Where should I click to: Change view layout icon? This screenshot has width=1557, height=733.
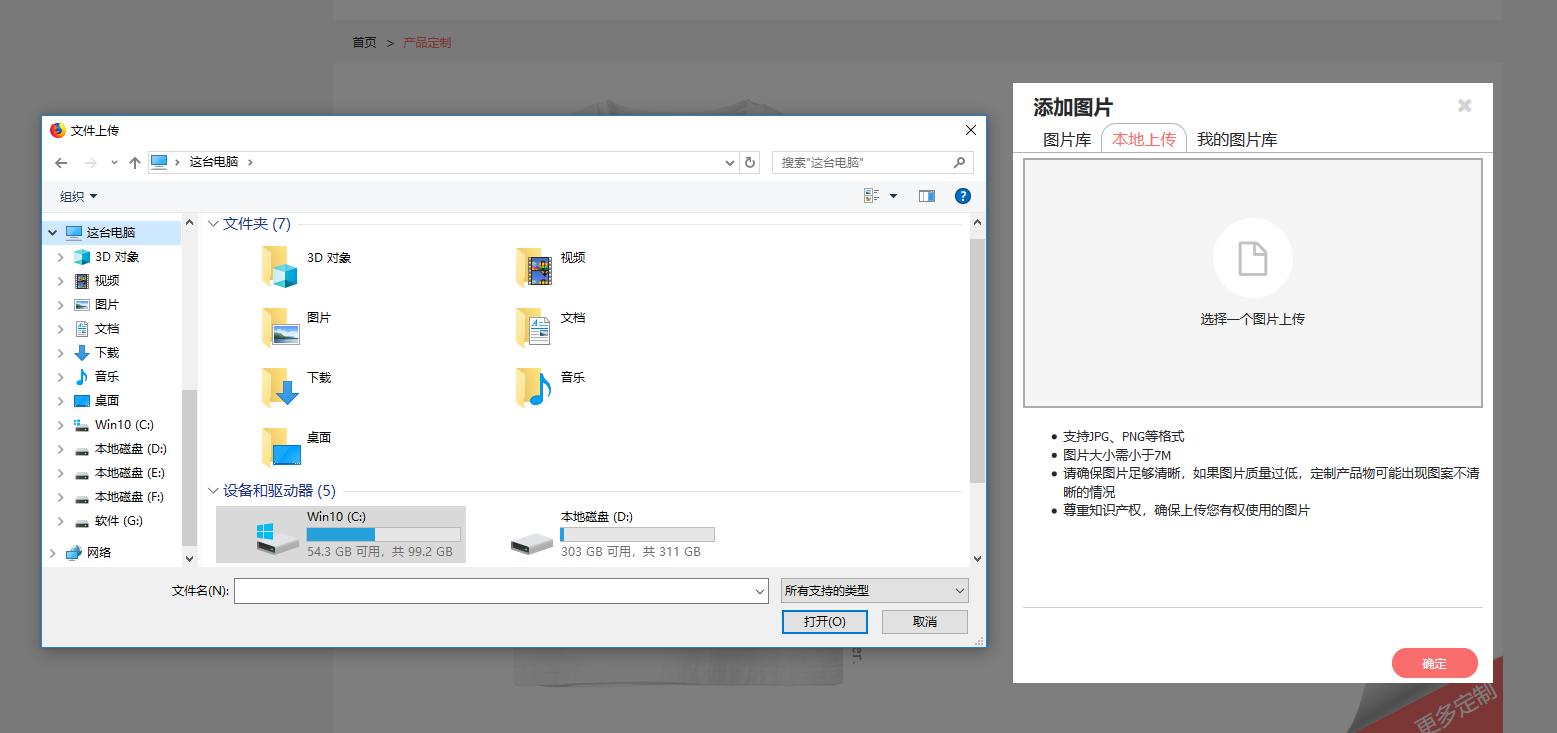pos(872,196)
